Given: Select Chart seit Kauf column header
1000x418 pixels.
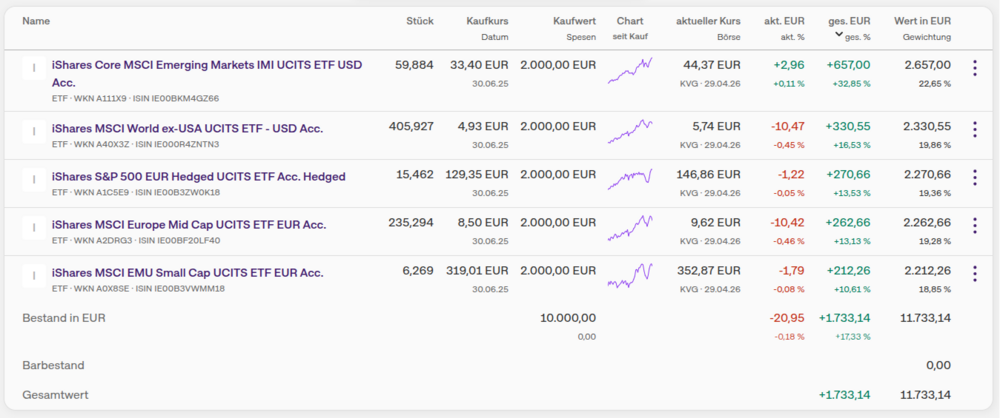Looking at the screenshot, I should tap(630, 29).
